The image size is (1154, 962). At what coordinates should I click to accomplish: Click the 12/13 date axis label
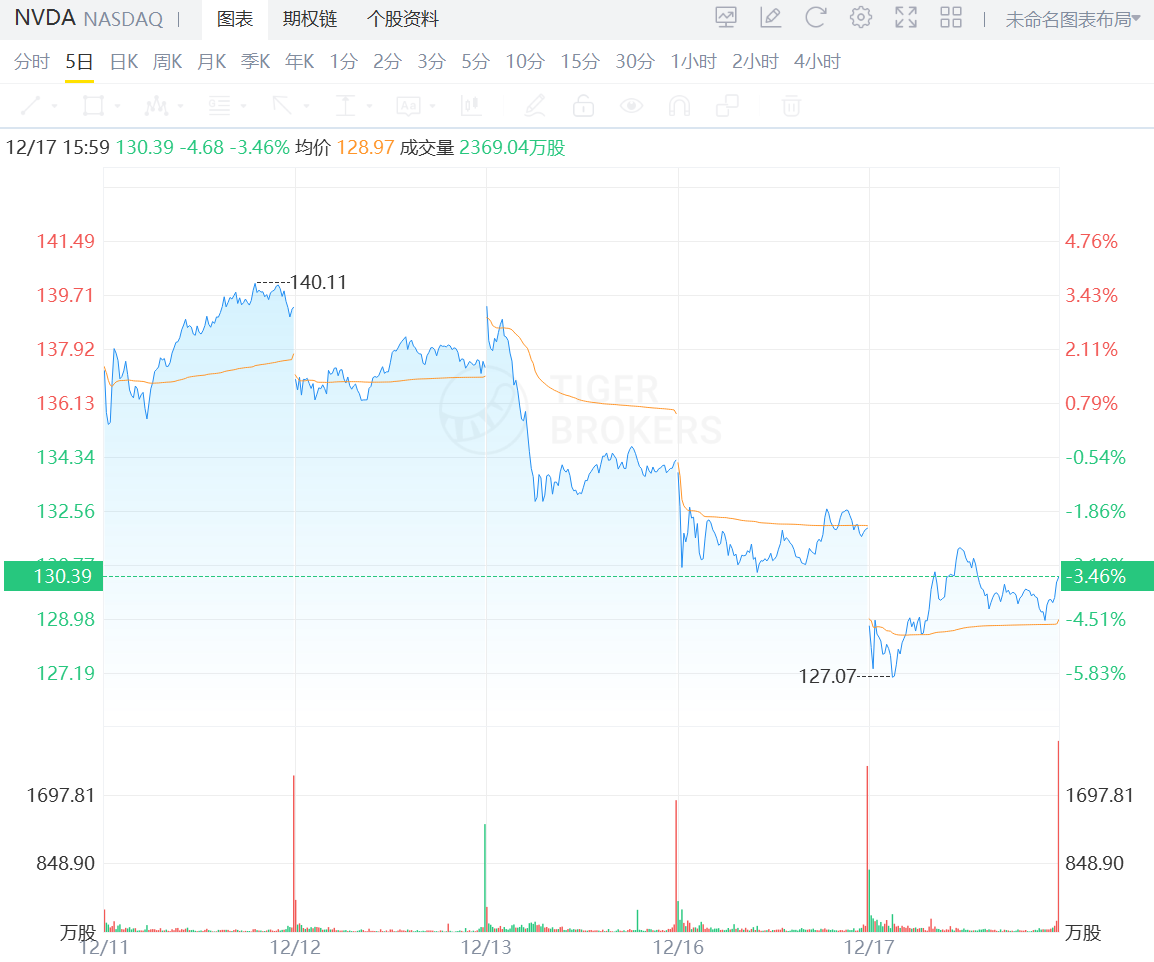pos(486,947)
